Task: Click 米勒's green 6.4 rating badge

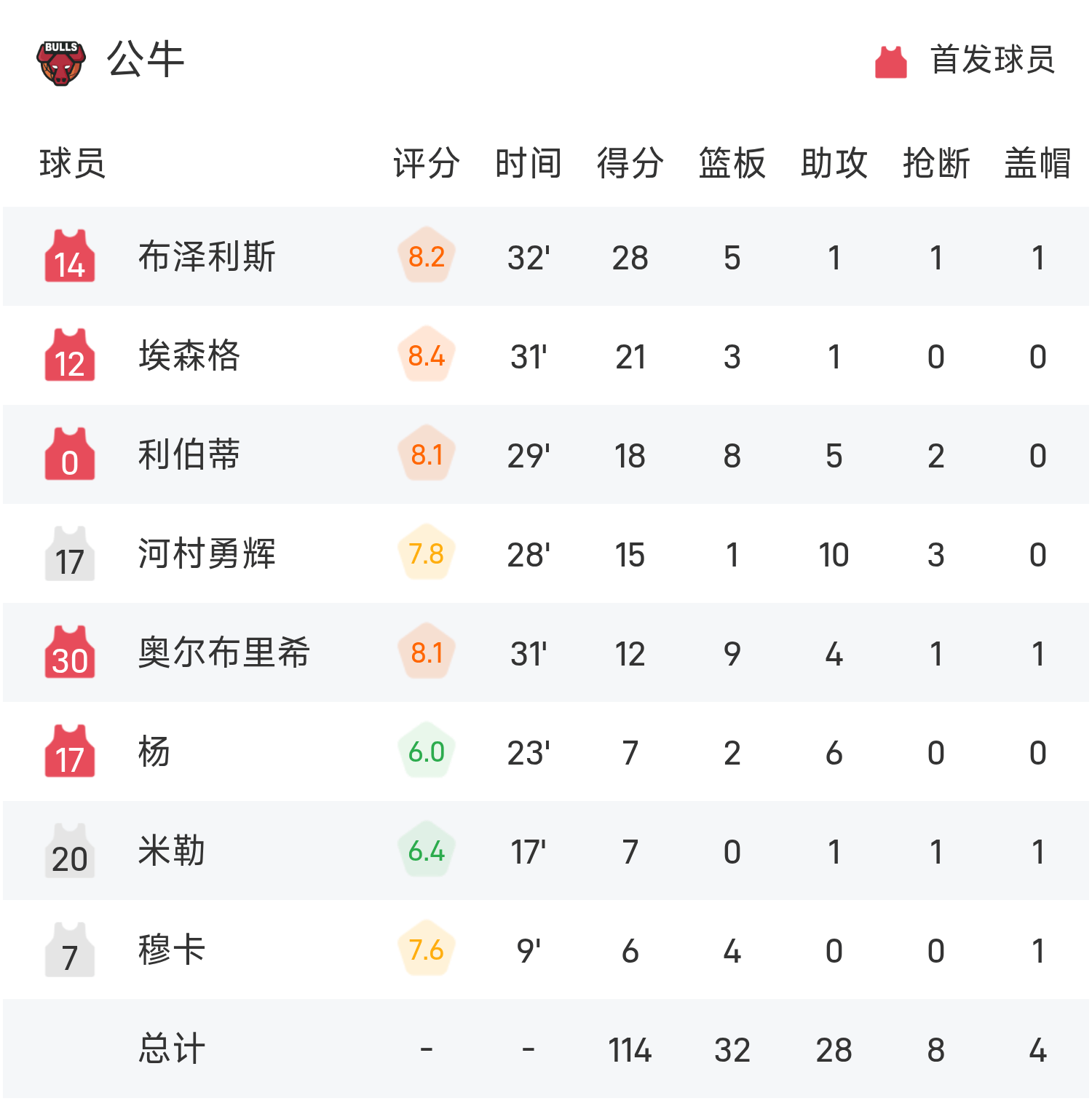Action: tap(427, 851)
